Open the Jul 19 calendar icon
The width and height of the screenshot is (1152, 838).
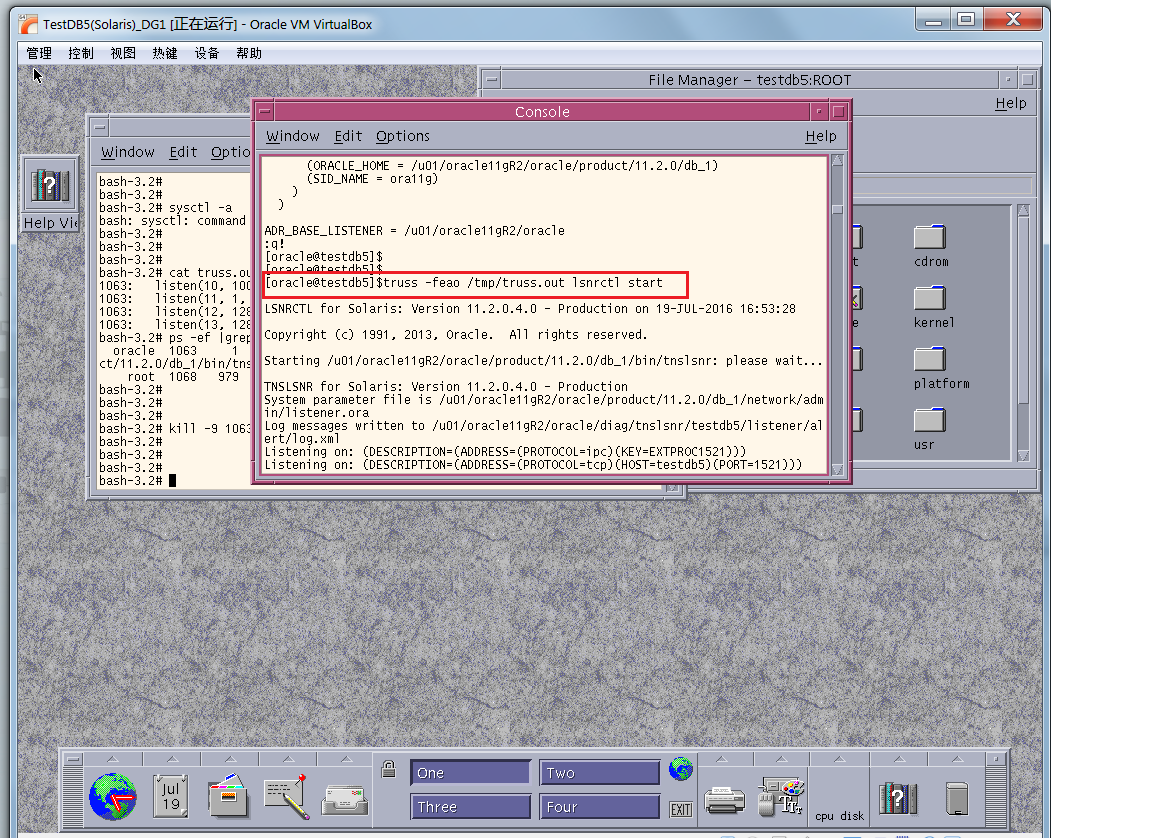[x=170, y=796]
